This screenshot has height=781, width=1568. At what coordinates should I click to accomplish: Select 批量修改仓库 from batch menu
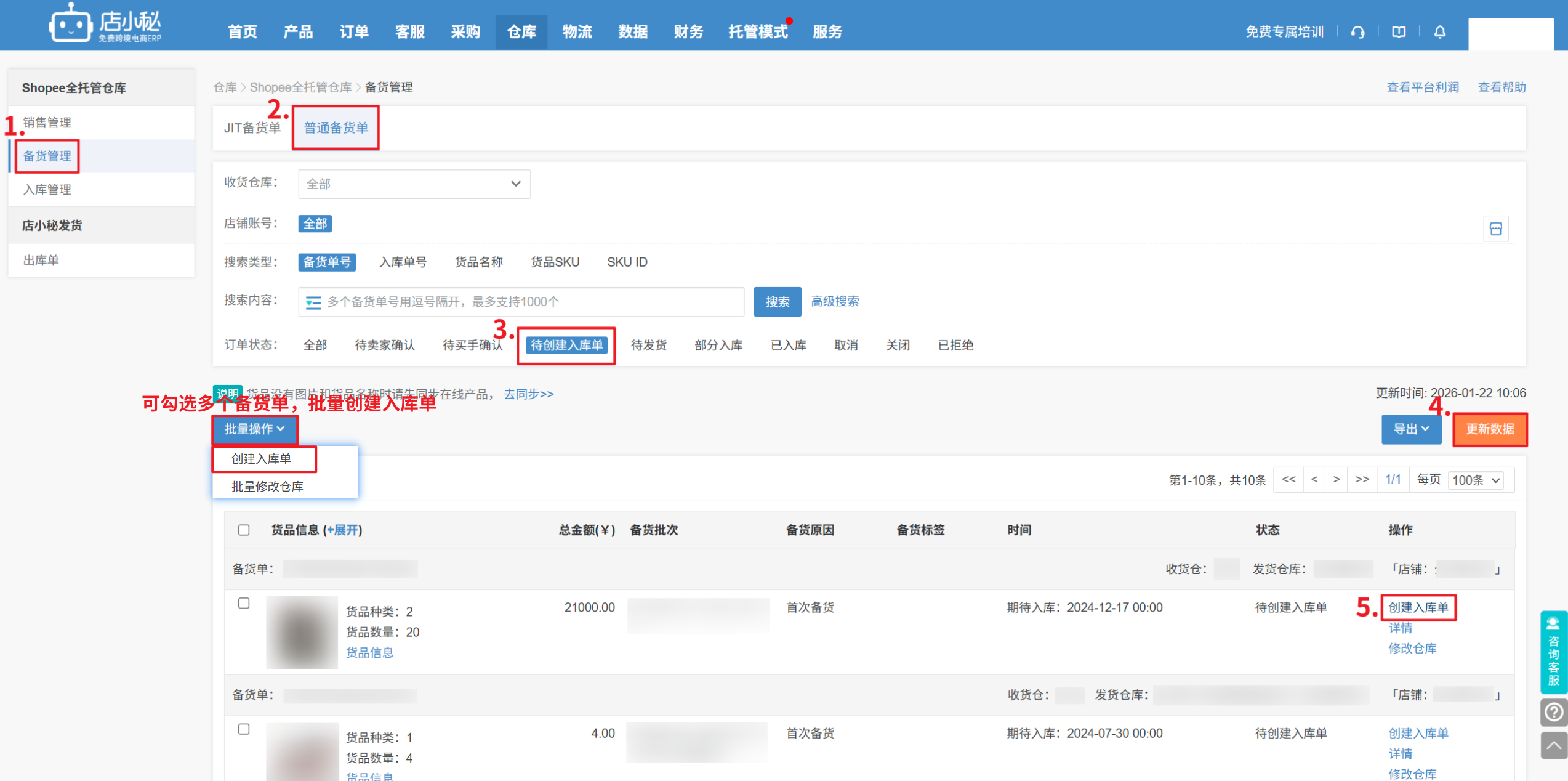(267, 486)
